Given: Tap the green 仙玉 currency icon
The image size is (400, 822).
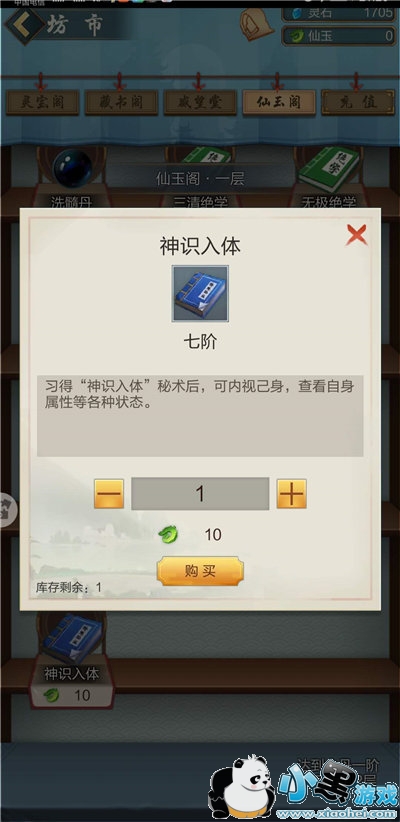Looking at the screenshot, I should pyautogui.click(x=297, y=36).
